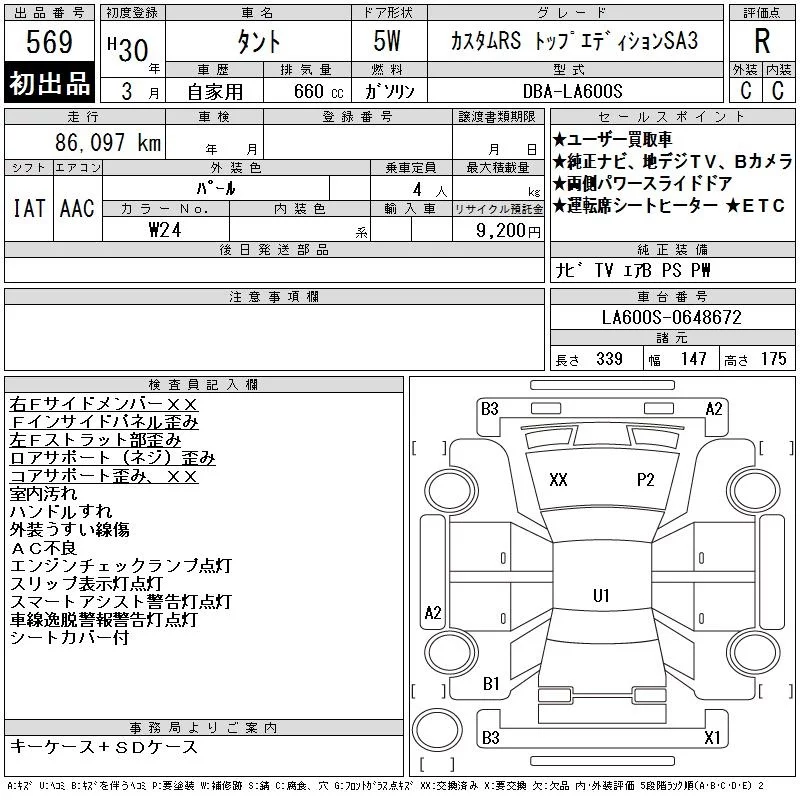Click the vehicle history value 自家用
The height and width of the screenshot is (800, 800).
(x=215, y=92)
